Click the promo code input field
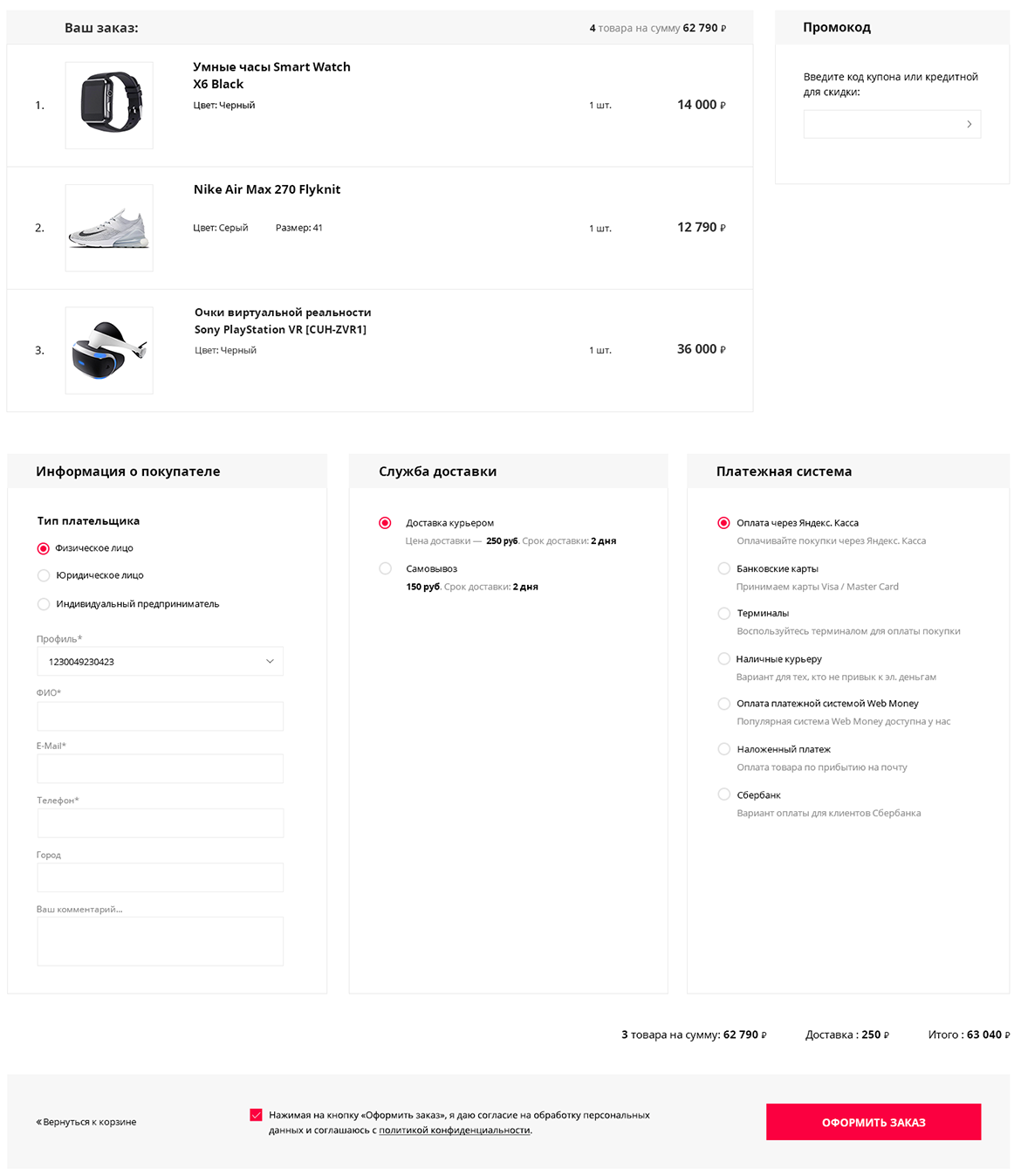The height and width of the screenshot is (1176, 1021). pyautogui.click(x=881, y=124)
